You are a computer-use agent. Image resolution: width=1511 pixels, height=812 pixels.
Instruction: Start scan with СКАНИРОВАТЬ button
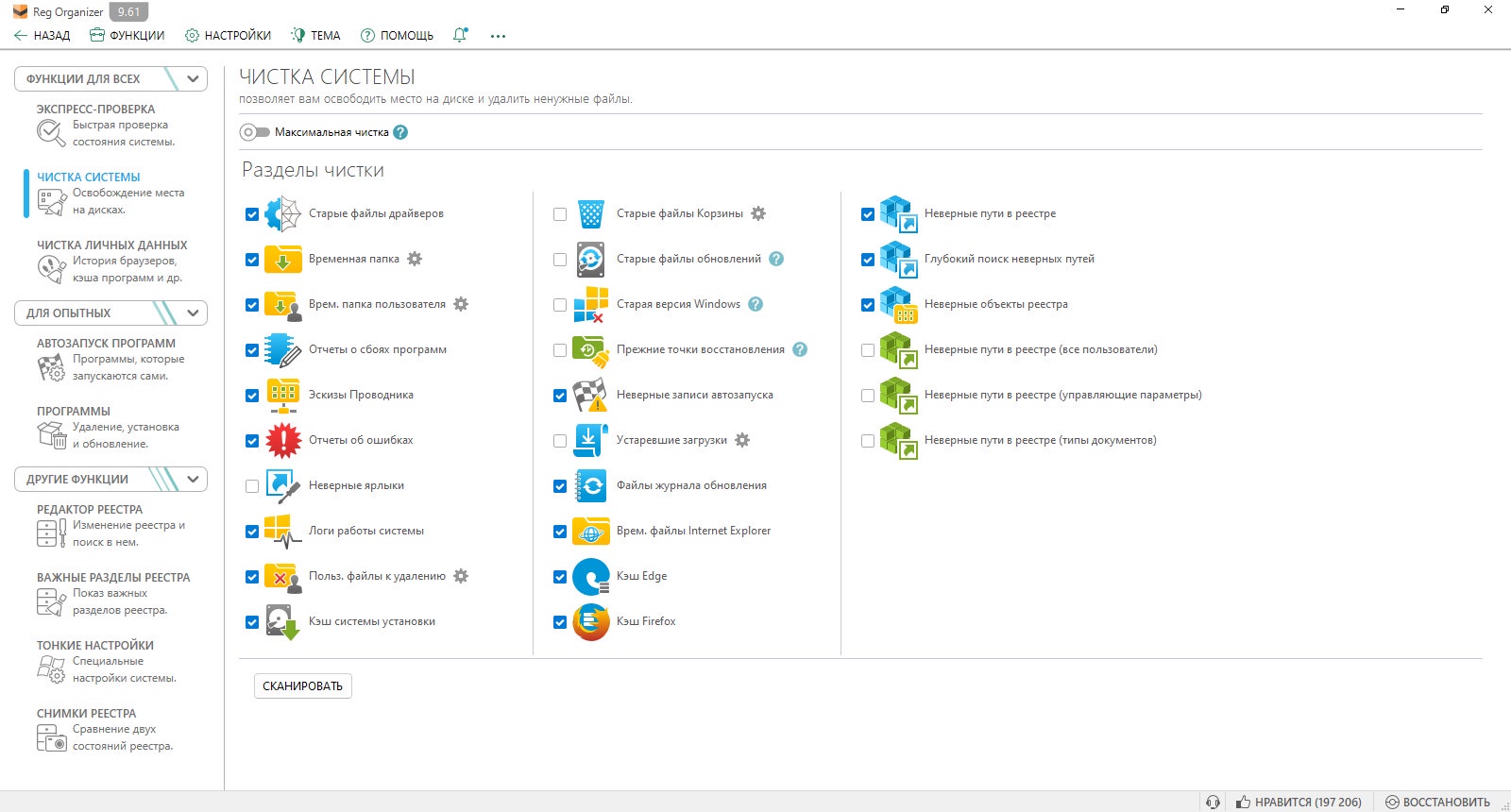[303, 685]
